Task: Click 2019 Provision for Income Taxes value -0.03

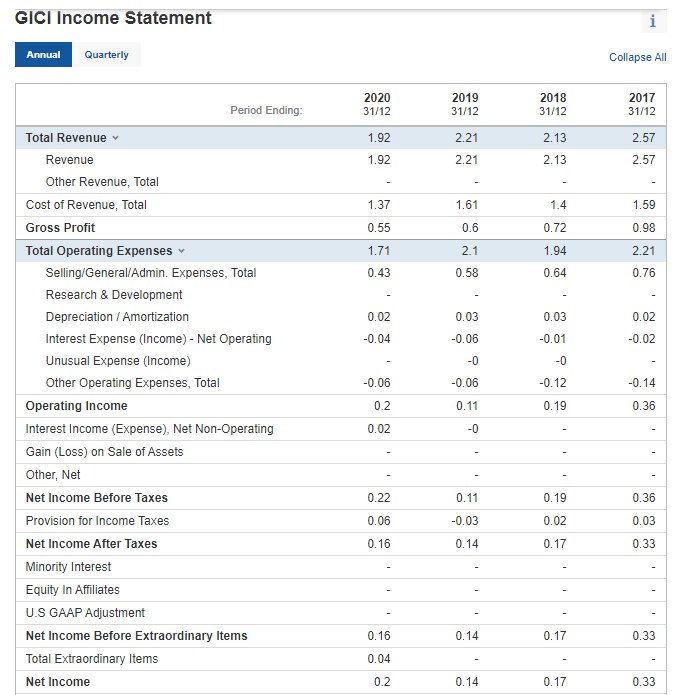Action: 464,521
